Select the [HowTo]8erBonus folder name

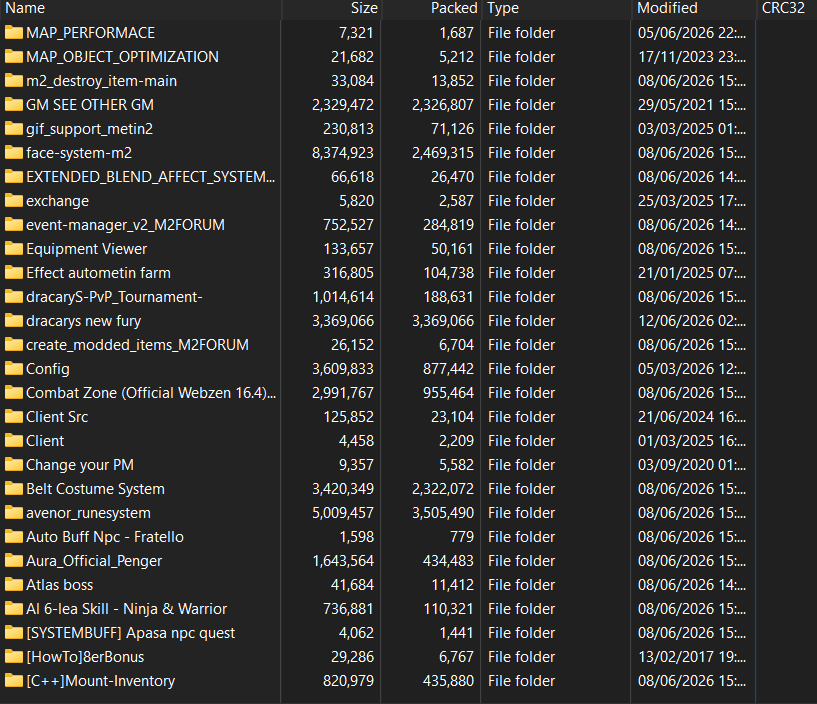click(85, 656)
